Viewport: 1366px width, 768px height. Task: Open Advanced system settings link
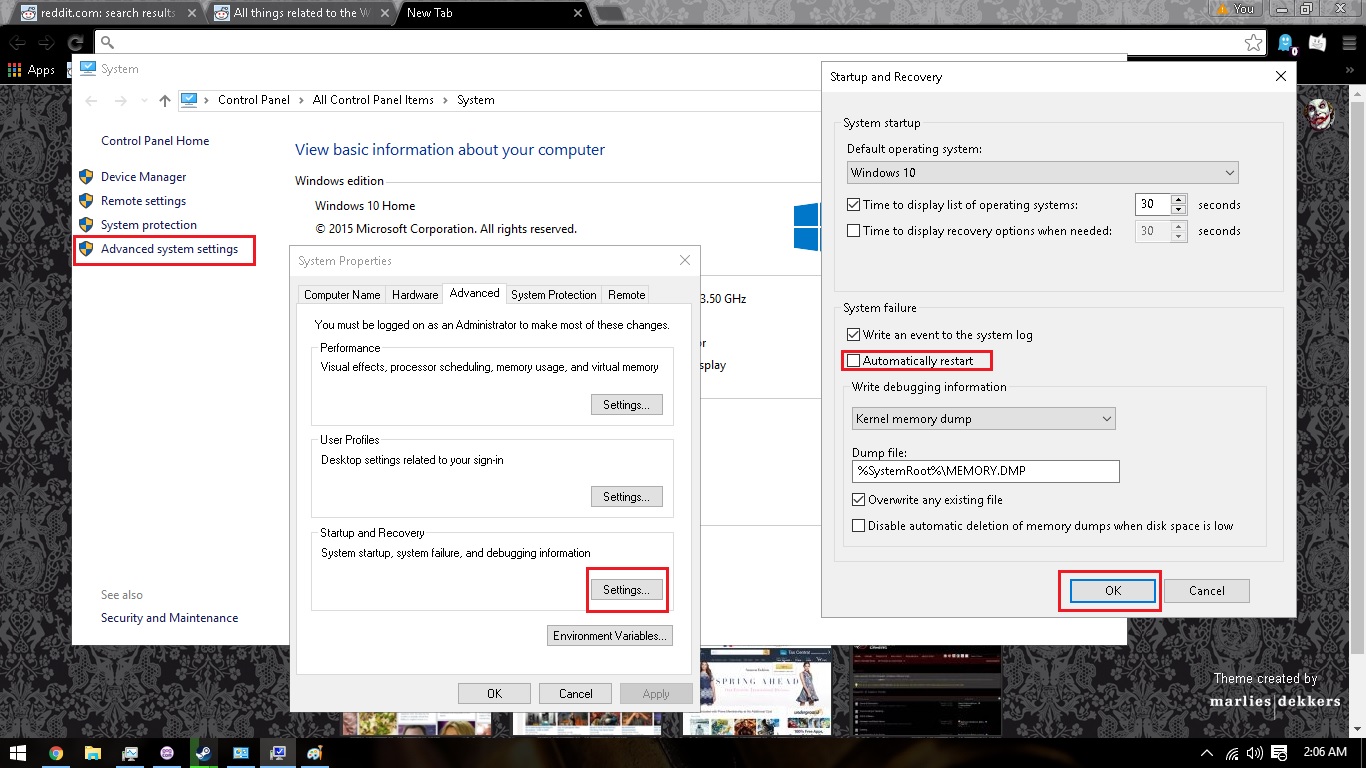[x=170, y=249]
